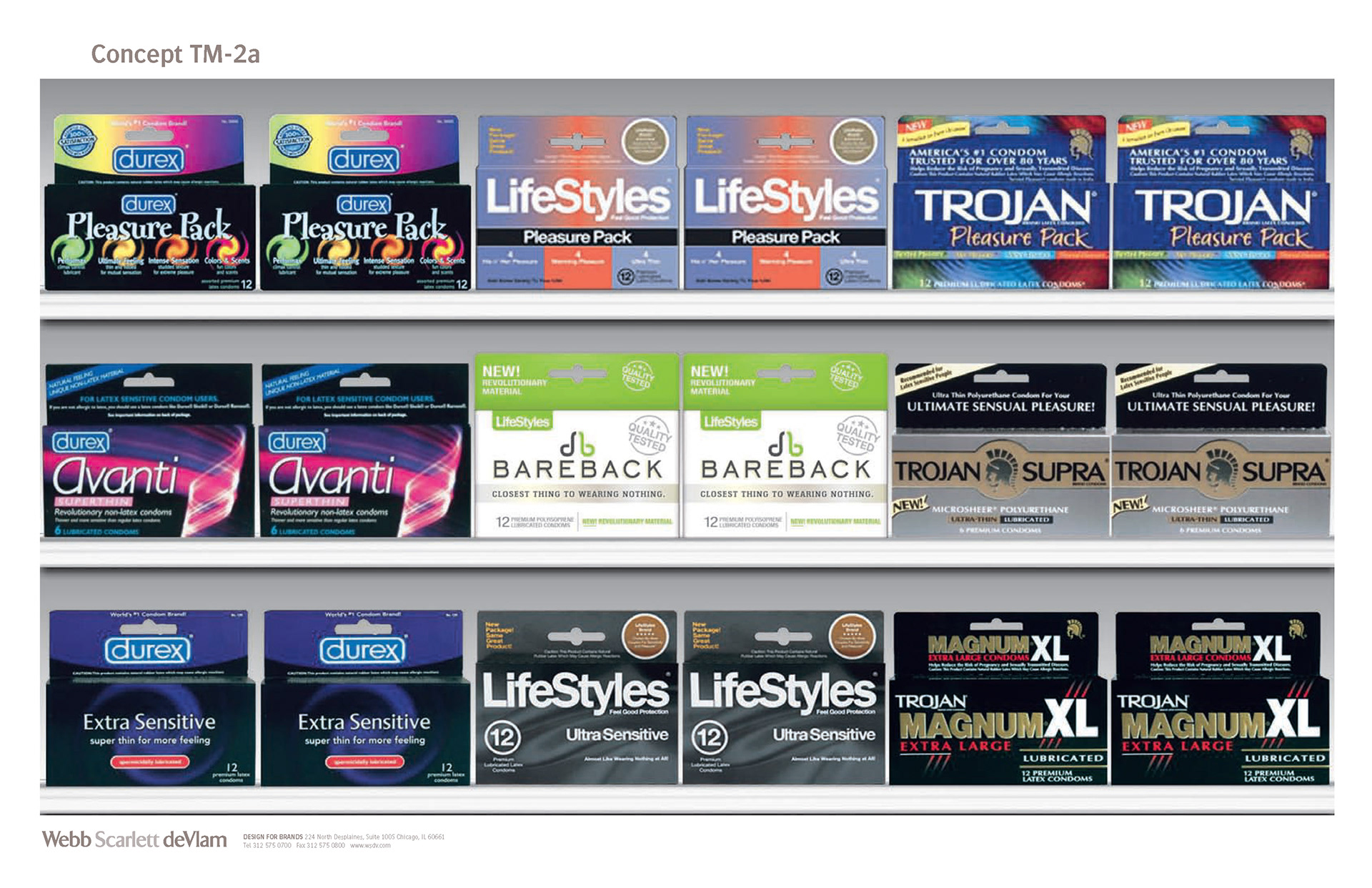Open the www.wsdv.com footer link
1372x888 pixels.
click(370, 845)
